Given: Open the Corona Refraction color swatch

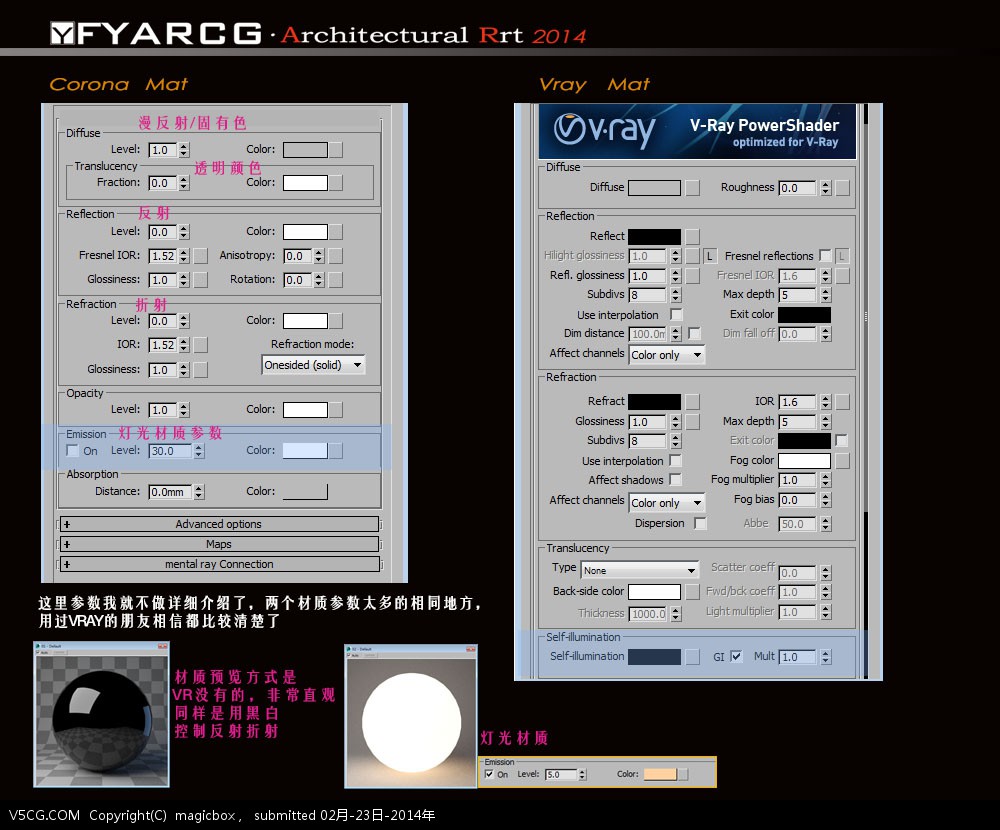Looking at the screenshot, I should point(305,321).
